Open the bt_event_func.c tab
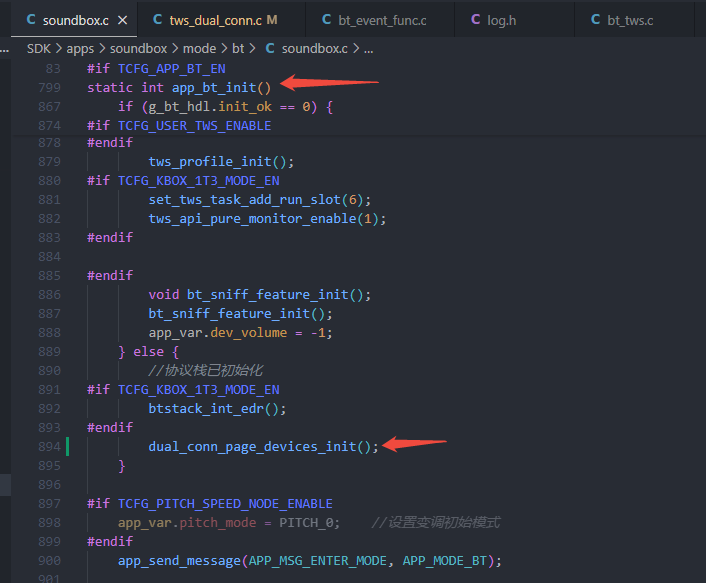This screenshot has width=706, height=583. (x=382, y=20)
